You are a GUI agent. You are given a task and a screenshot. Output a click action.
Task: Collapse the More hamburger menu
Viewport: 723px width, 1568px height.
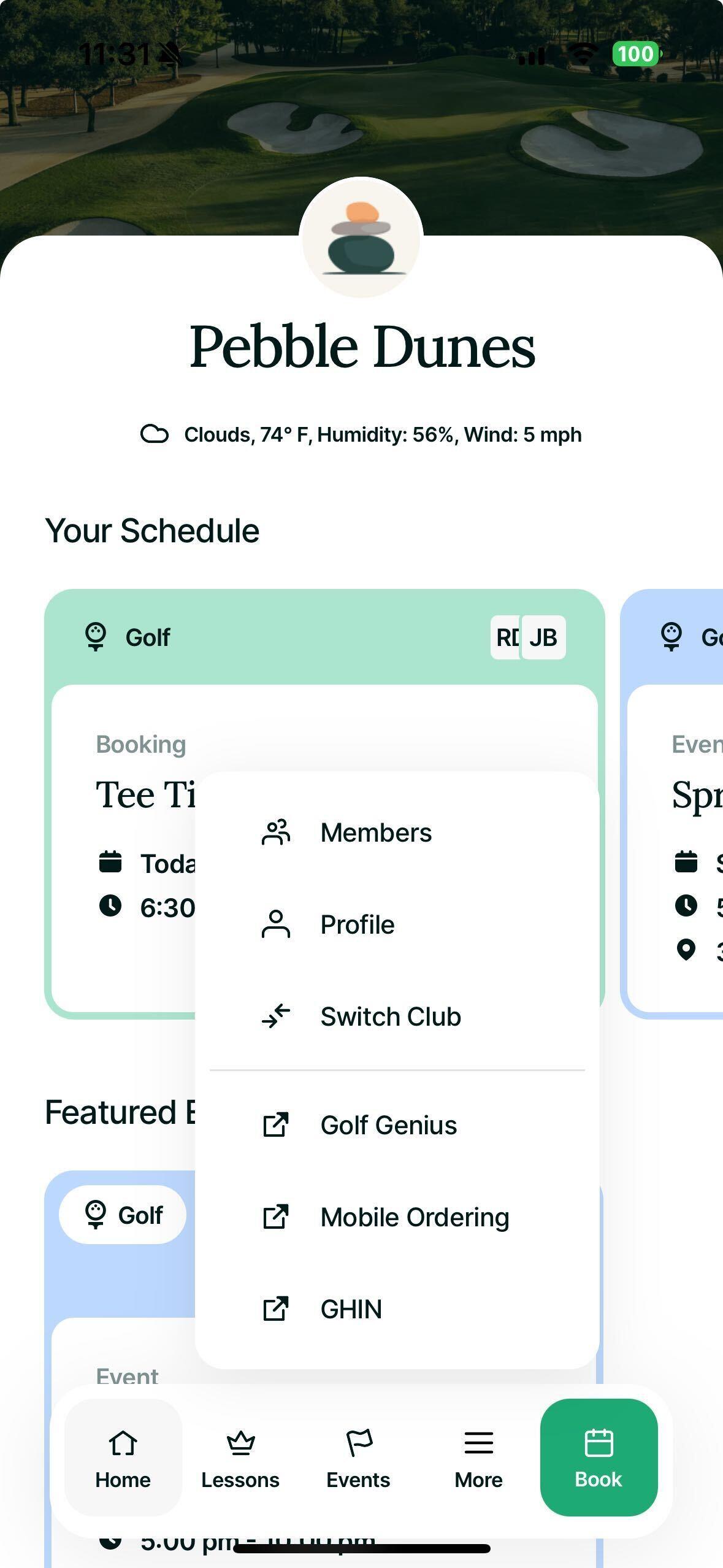point(478,1458)
